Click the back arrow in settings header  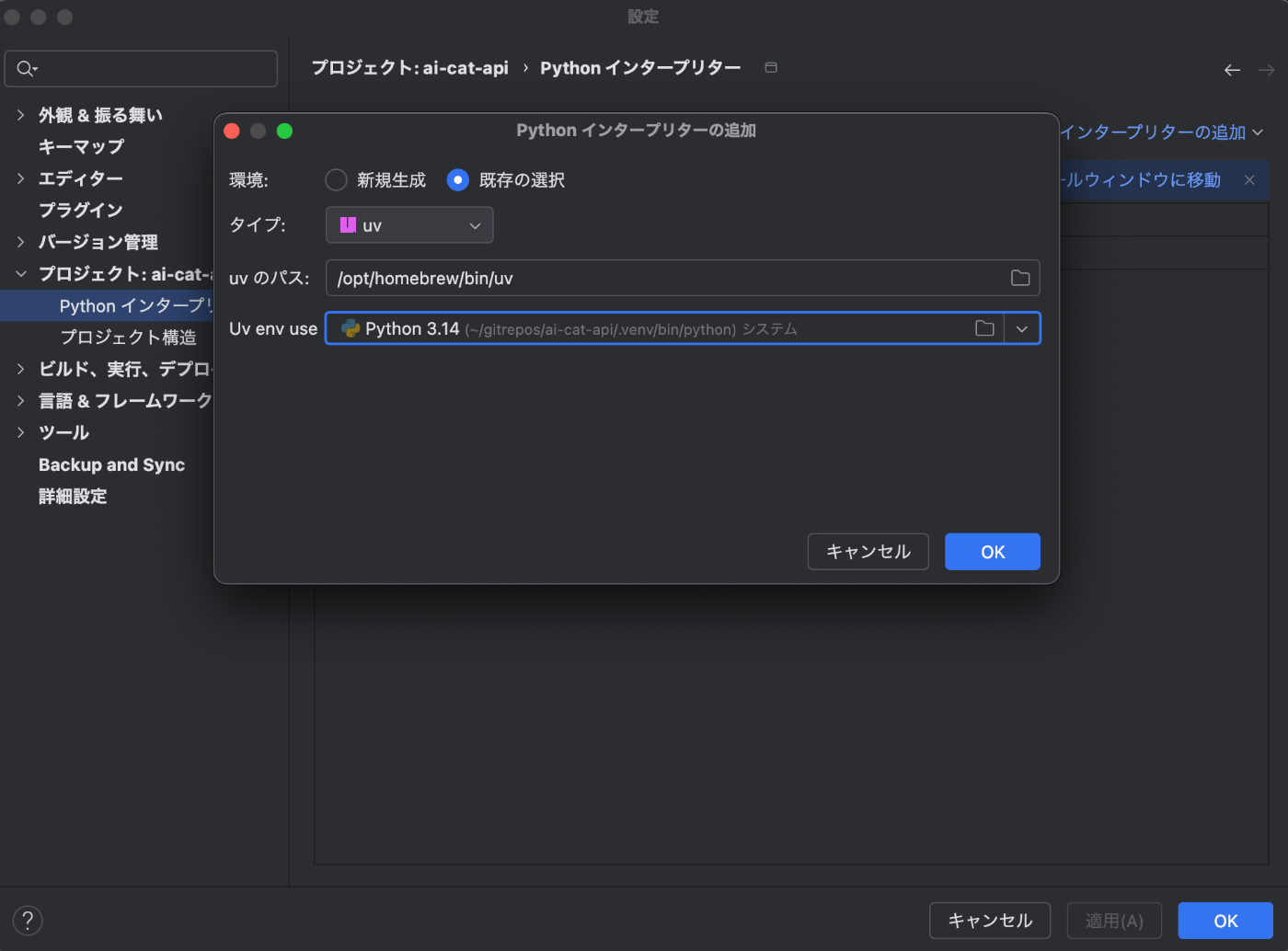[x=1232, y=70]
